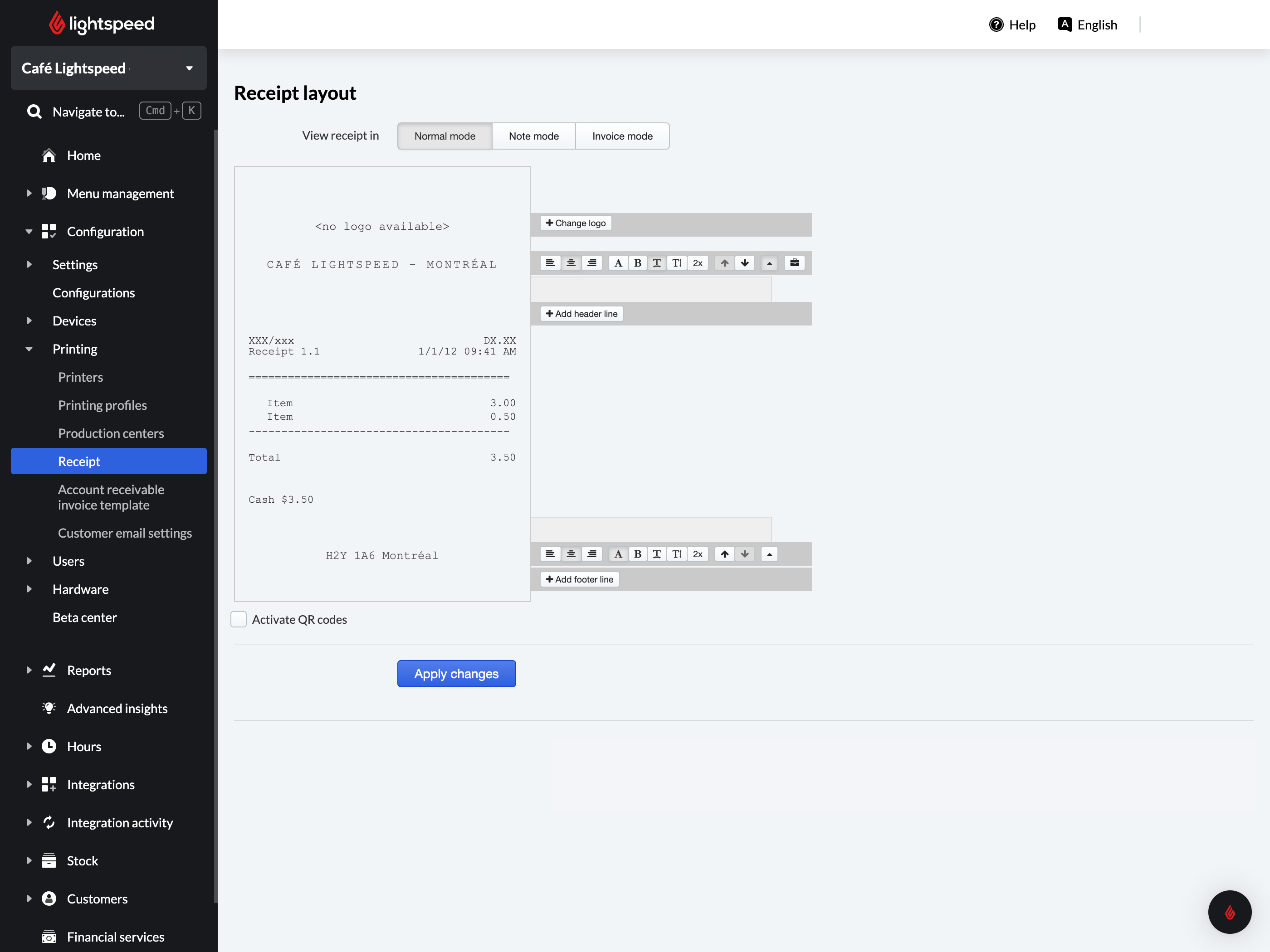Open Printing profiles in the sidebar
This screenshot has width=1270, height=952.
click(102, 405)
